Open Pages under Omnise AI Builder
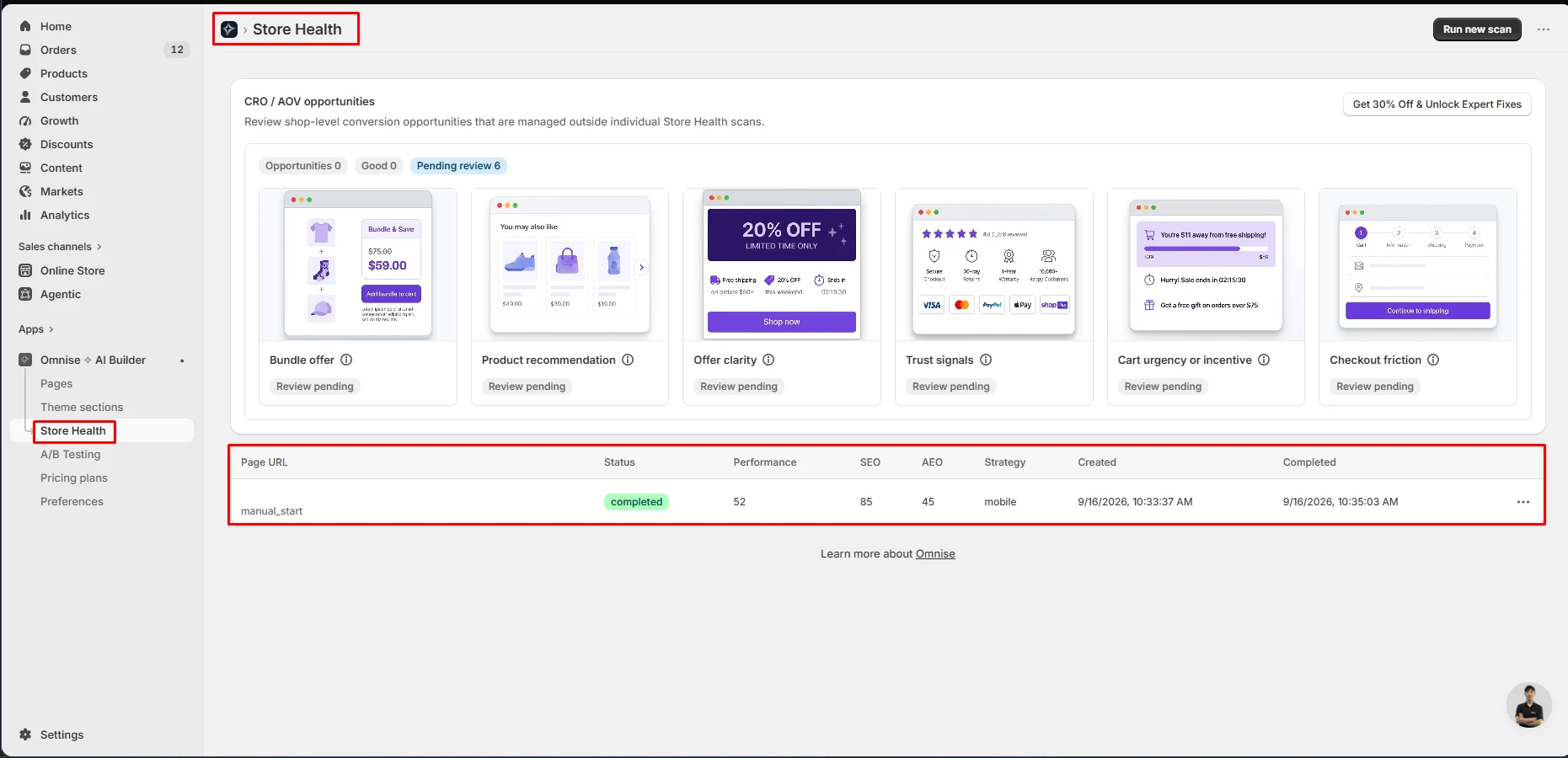Screen dimensions: 1568x758 (x=56, y=383)
